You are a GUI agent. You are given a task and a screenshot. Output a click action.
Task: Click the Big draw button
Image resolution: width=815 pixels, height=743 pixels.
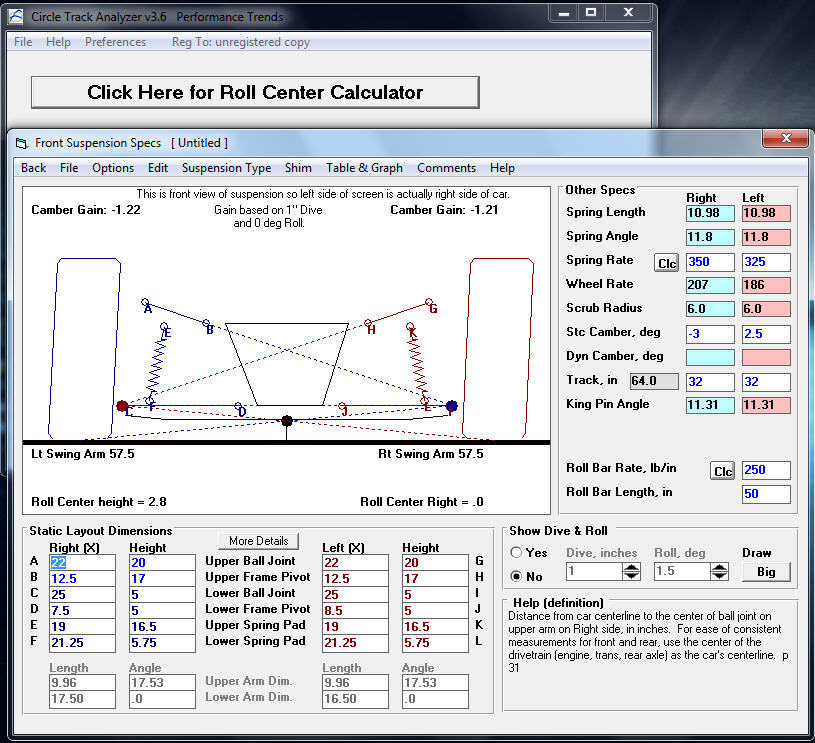pos(766,572)
